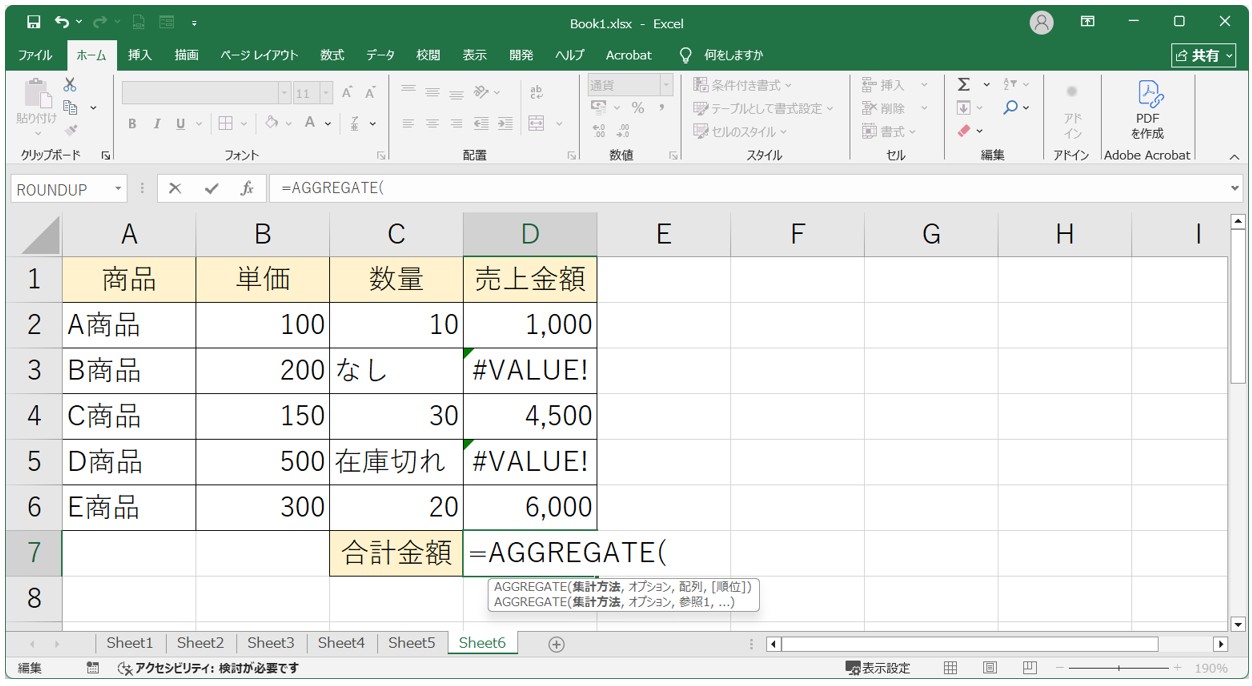Click the Cut scissors icon
The width and height of the screenshot is (1252, 686).
70,85
